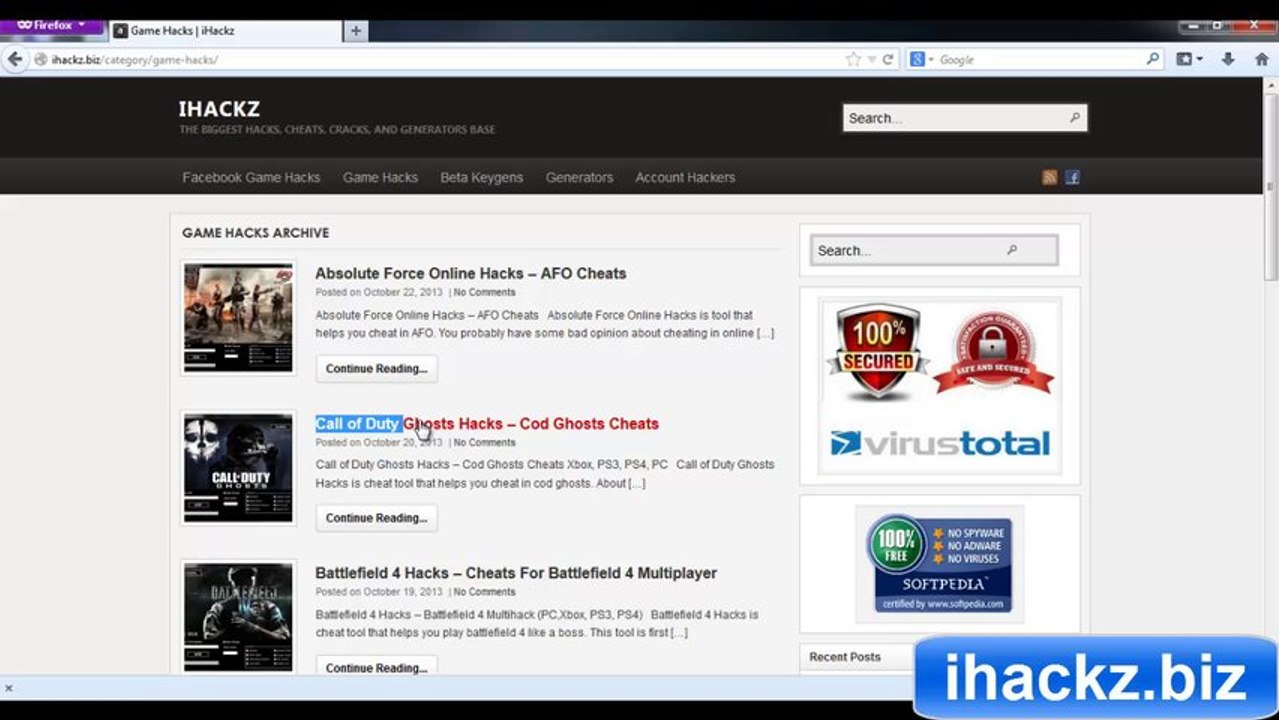Image resolution: width=1279 pixels, height=720 pixels.
Task: Continue Reading the Cod Ghosts post
Action: point(376,518)
